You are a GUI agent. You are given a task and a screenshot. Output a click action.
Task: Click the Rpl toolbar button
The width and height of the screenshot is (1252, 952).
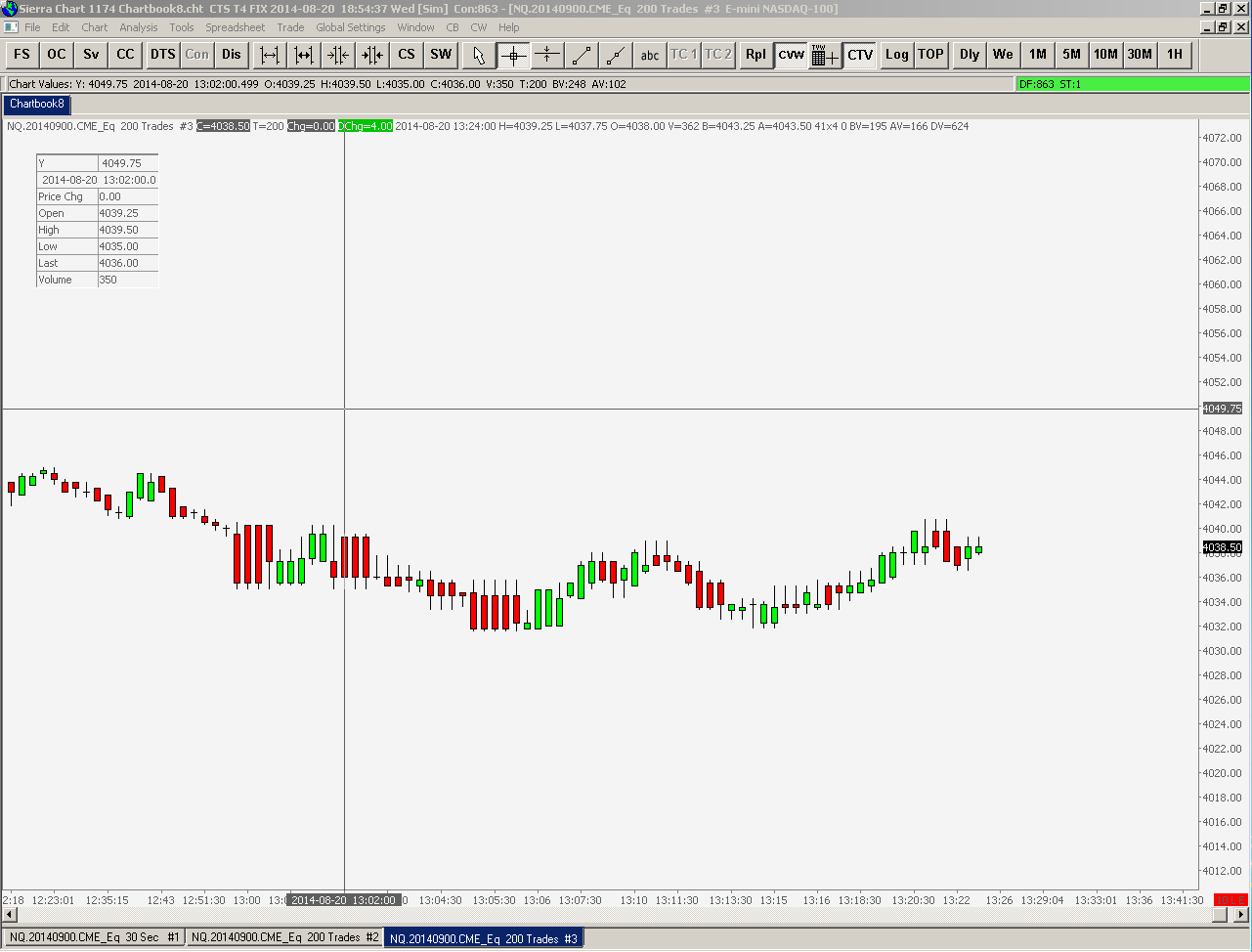[756, 55]
